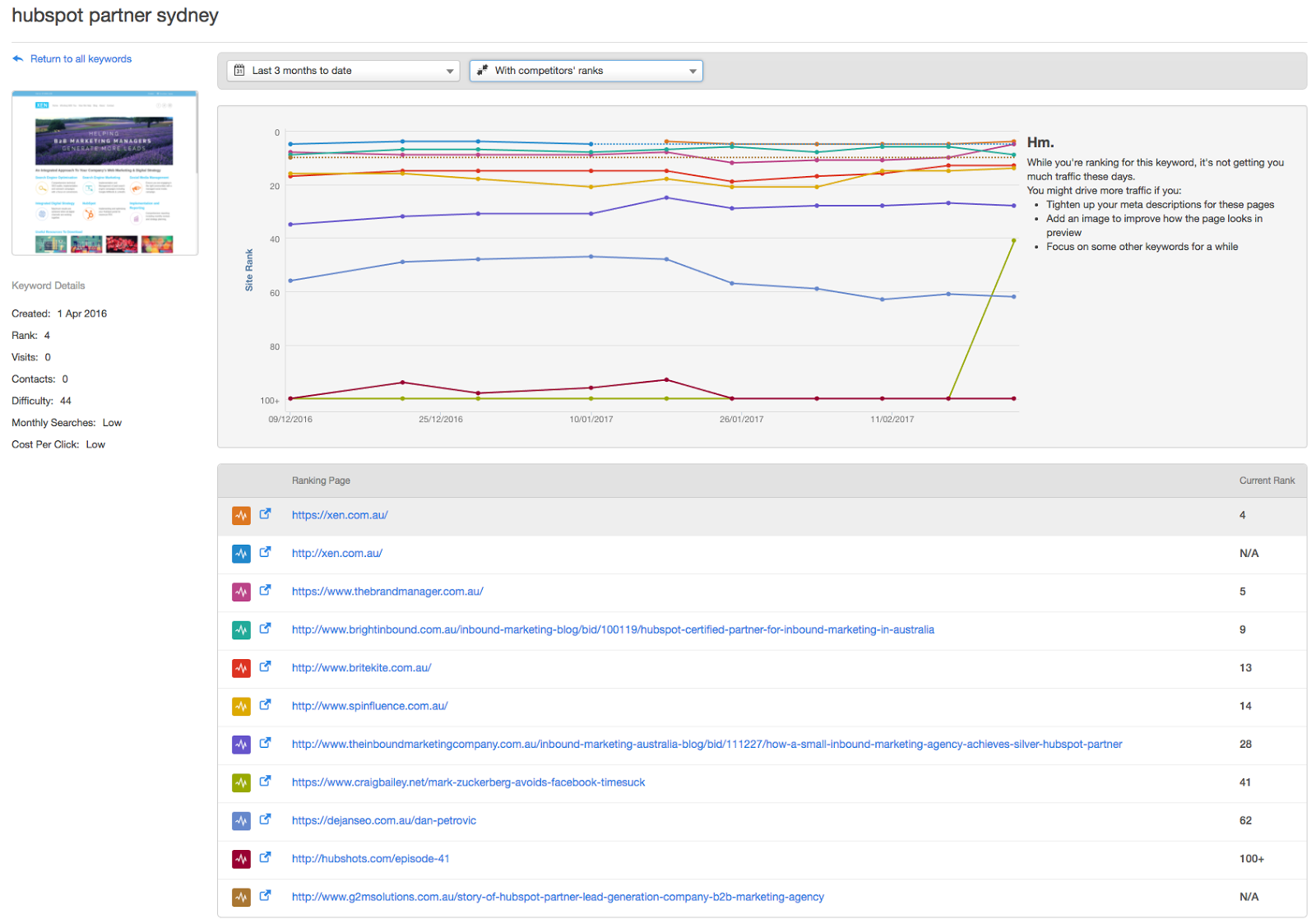Screen dimensions: 1316x924
Task: Open brightinbound.com.au external link icon
Action: click(x=265, y=629)
